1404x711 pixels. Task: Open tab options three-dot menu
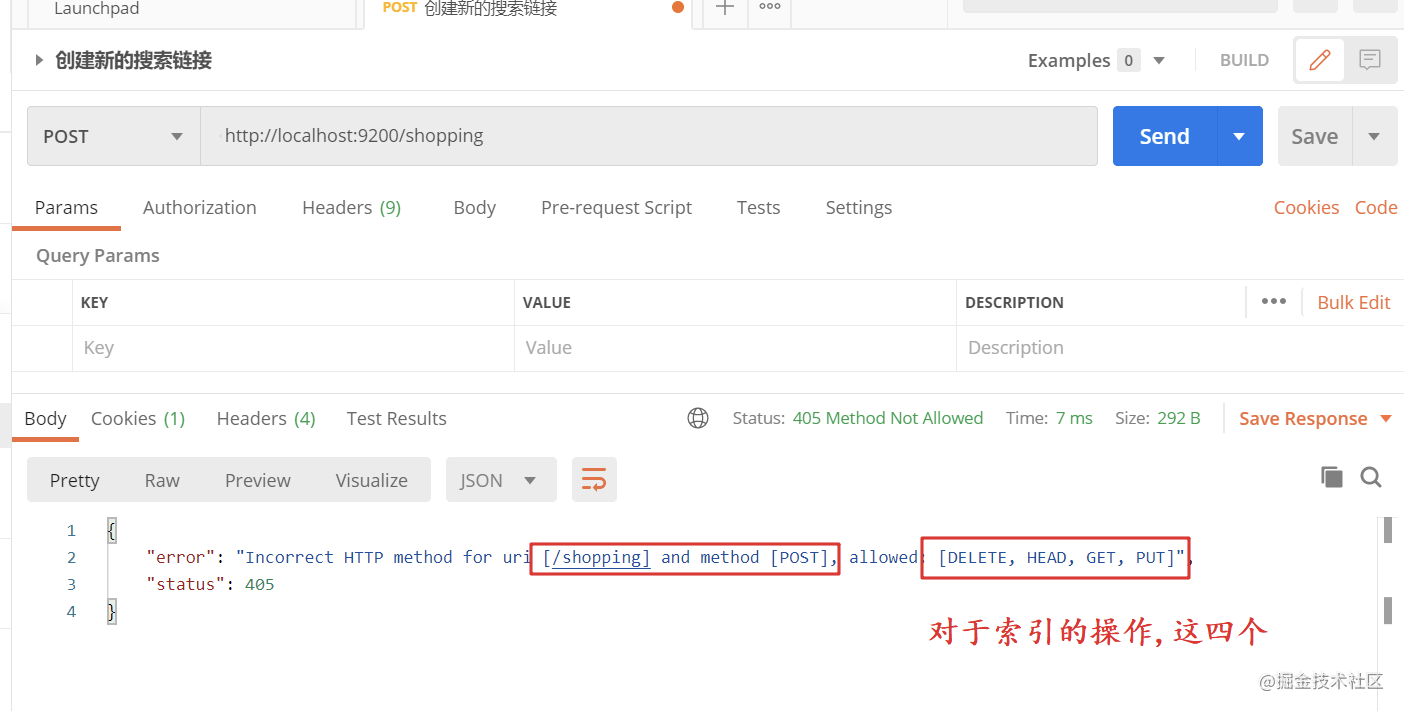tap(769, 7)
